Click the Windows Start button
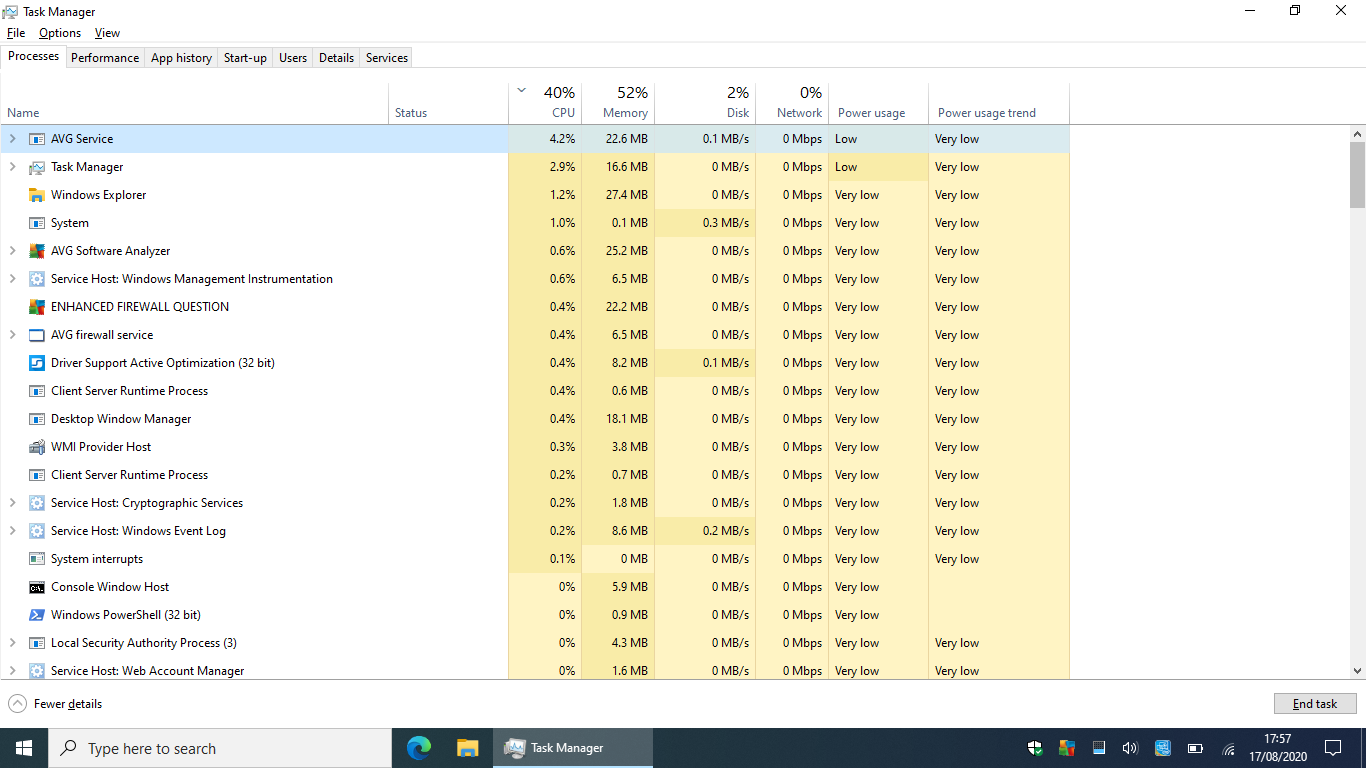 tap(24, 748)
